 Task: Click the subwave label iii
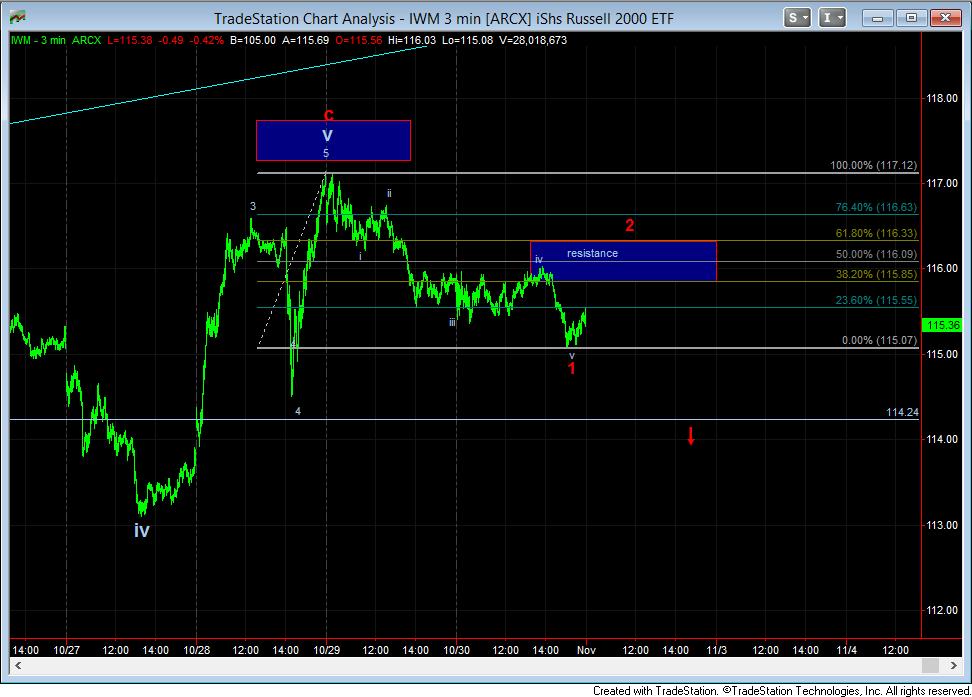click(453, 322)
